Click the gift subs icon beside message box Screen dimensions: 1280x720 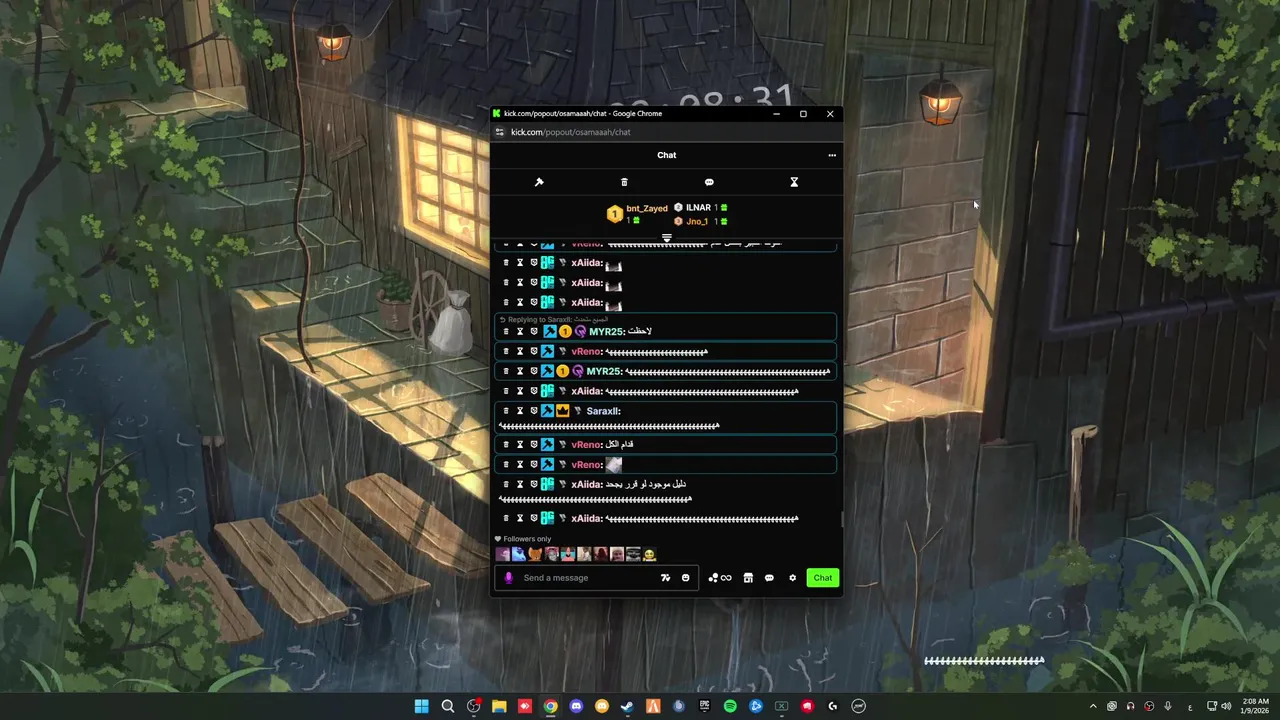click(713, 578)
